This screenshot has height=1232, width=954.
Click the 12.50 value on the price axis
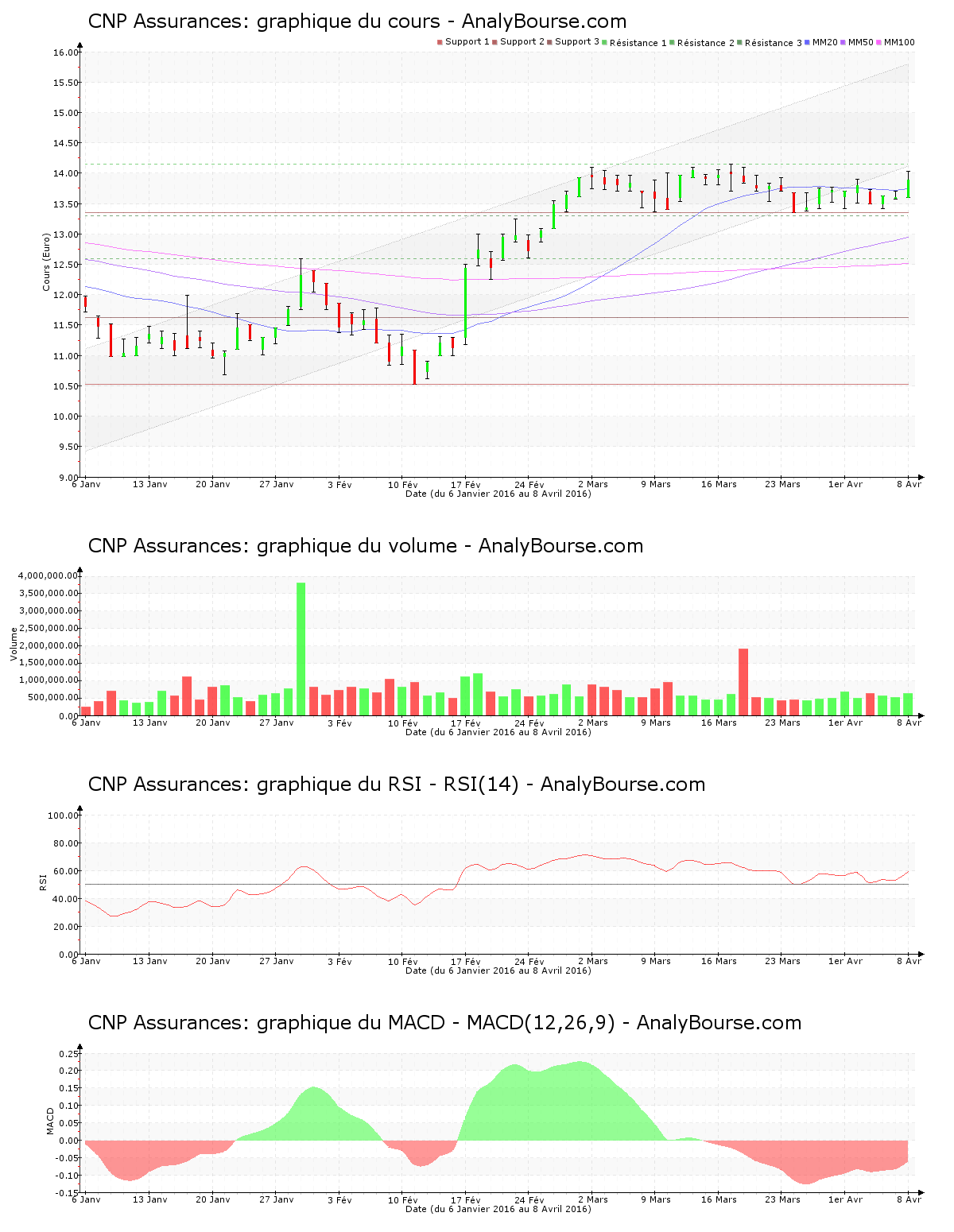point(66,265)
